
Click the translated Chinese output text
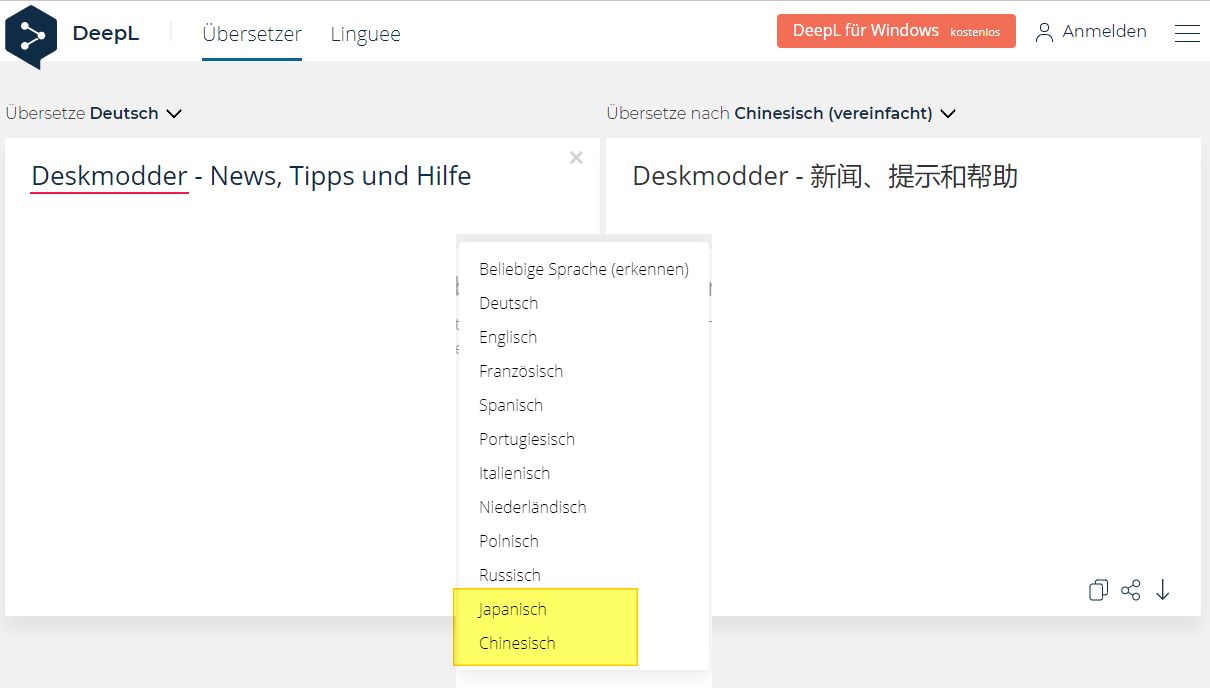(x=825, y=177)
